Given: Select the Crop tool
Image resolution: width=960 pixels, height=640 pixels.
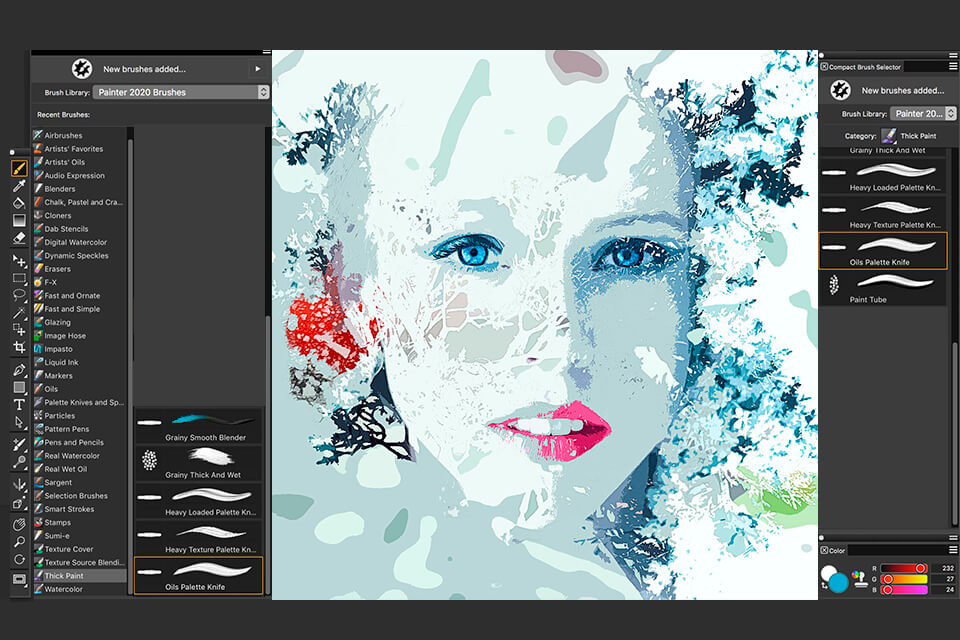Looking at the screenshot, I should click(19, 346).
